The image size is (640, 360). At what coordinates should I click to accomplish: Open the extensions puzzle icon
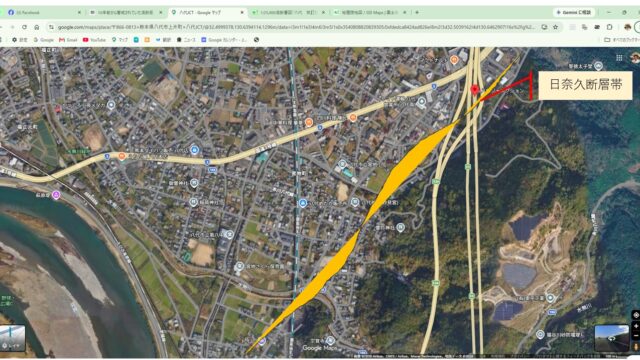[x=609, y=27]
